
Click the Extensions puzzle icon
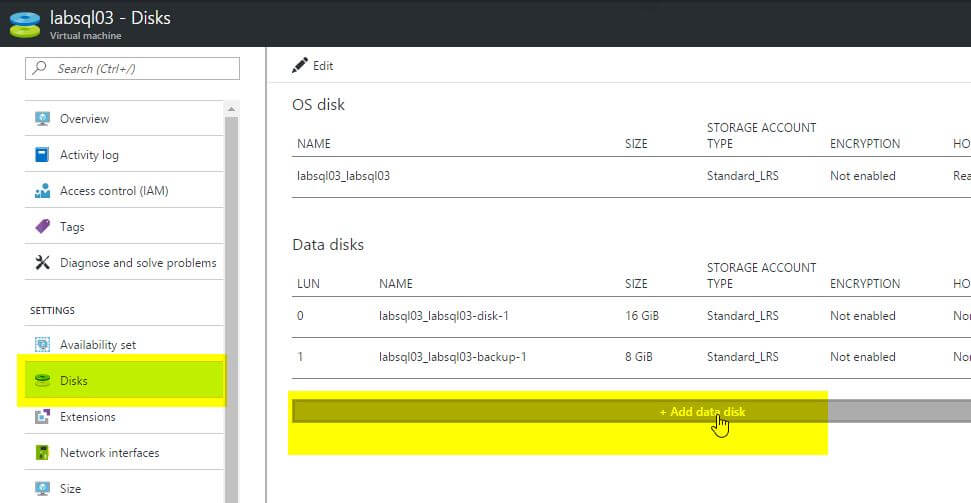[42, 416]
